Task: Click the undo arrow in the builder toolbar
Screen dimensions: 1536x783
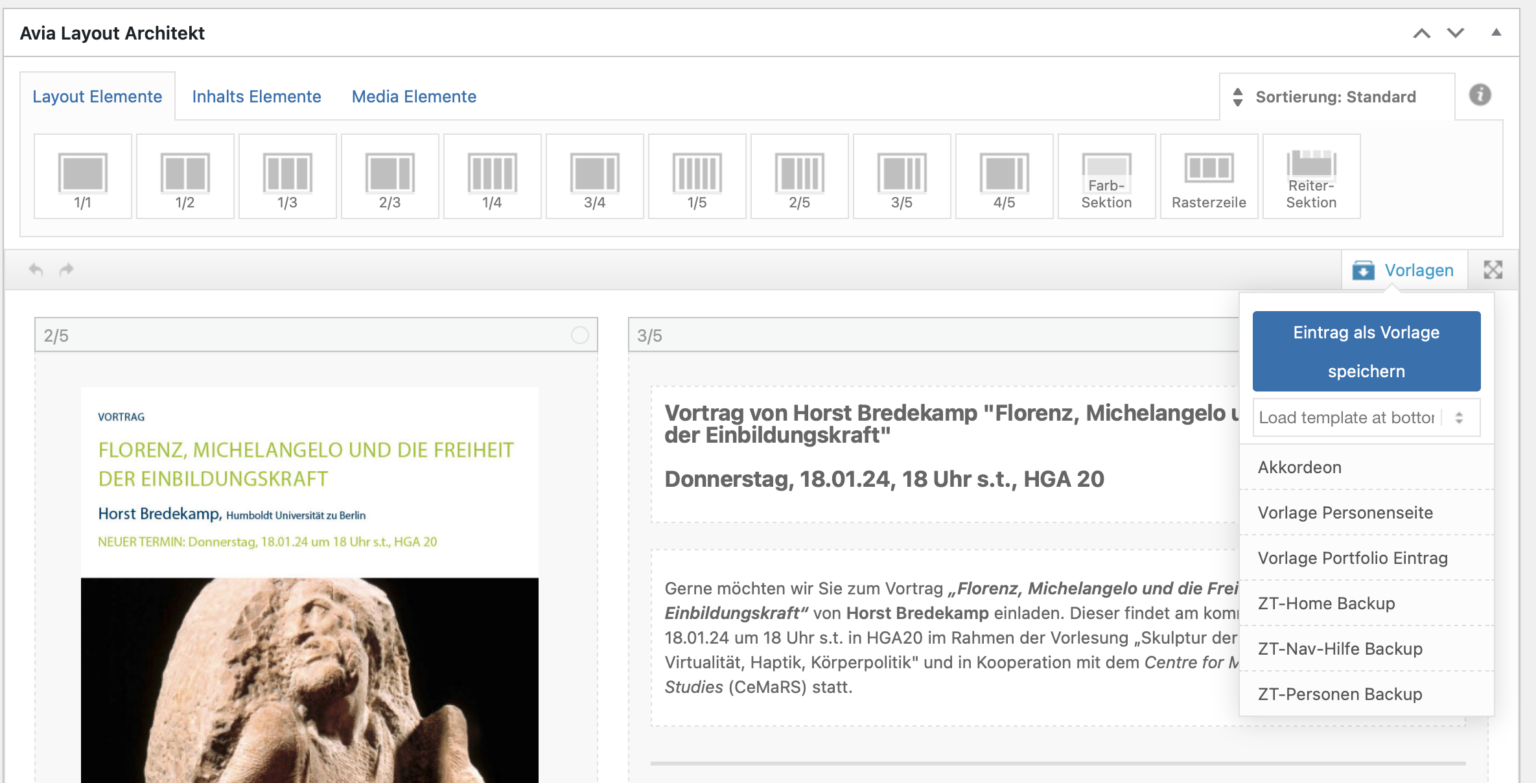Action: pos(36,270)
